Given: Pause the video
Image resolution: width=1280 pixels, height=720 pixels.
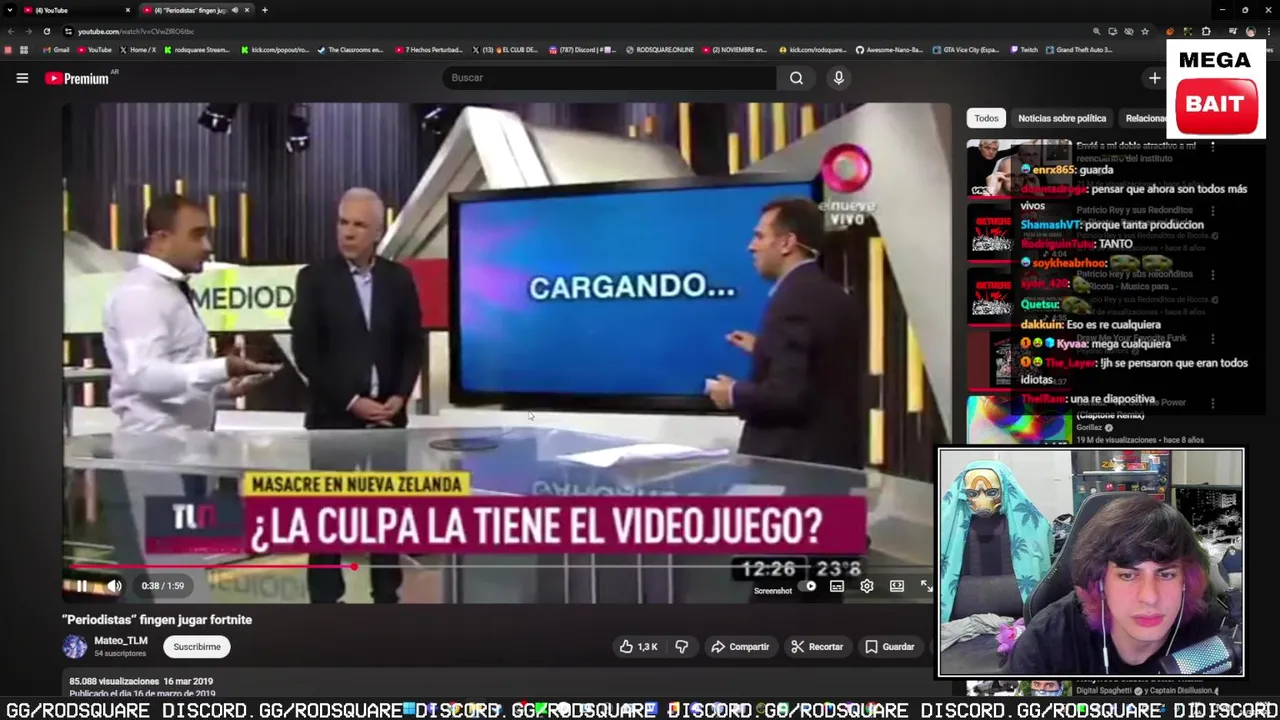Looking at the screenshot, I should click(82, 586).
